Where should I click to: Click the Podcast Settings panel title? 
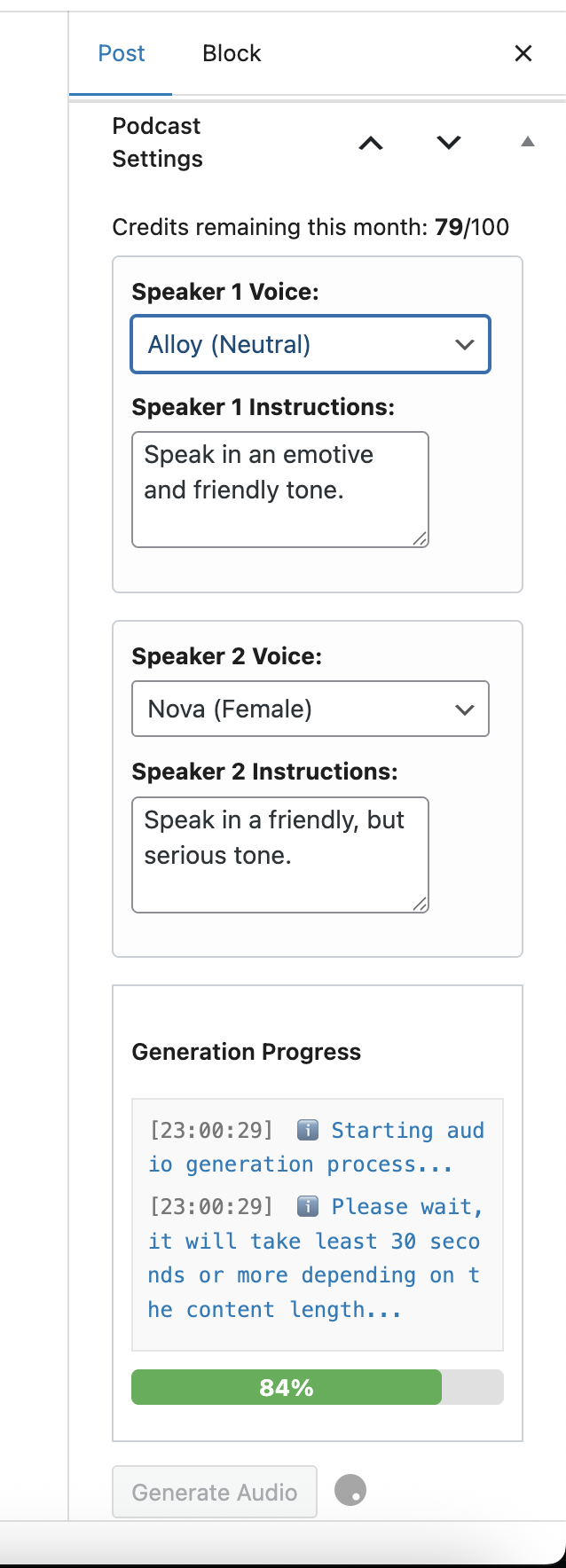(157, 143)
